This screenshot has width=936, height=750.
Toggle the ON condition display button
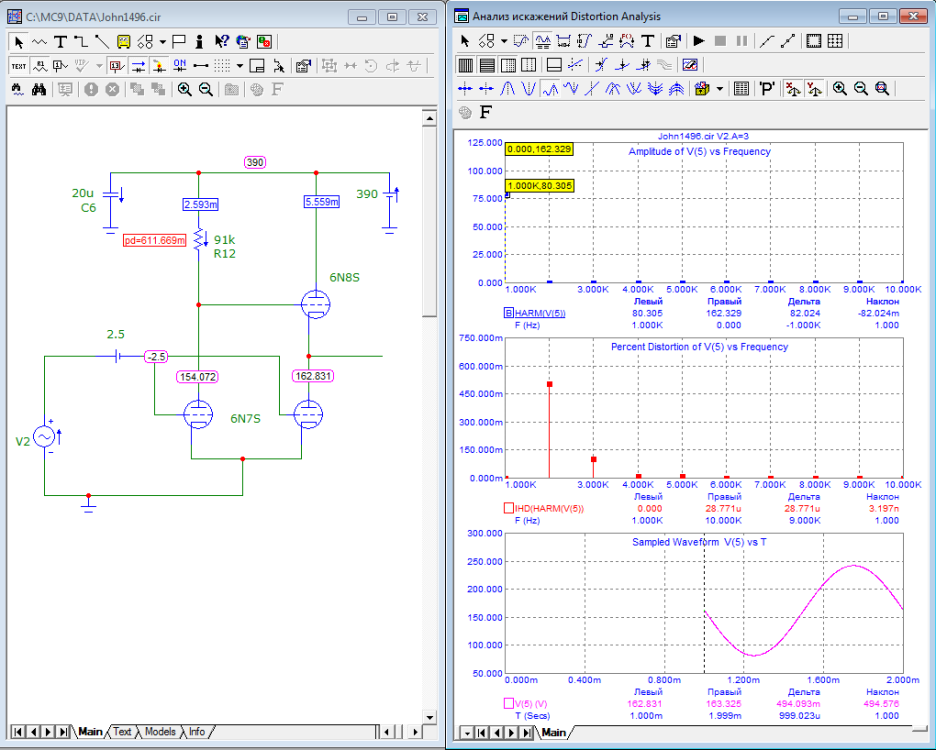[x=180, y=66]
